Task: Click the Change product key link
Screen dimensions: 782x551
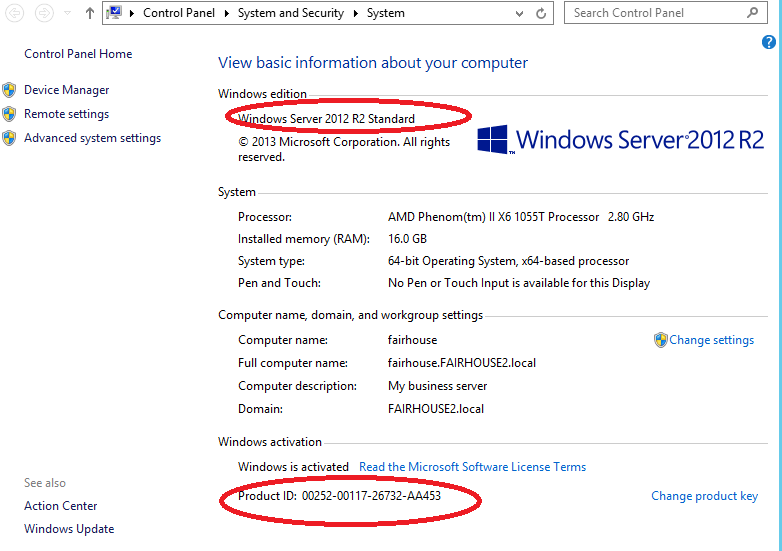Action: (x=704, y=496)
